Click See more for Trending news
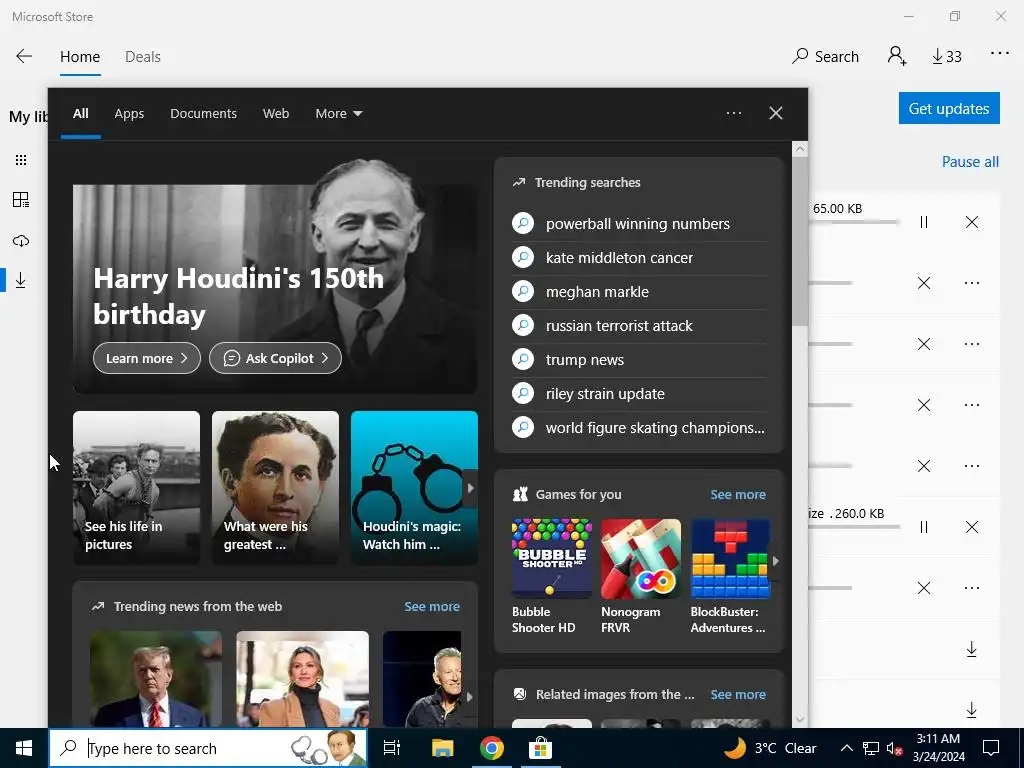This screenshot has height=768, width=1024. tap(432, 607)
